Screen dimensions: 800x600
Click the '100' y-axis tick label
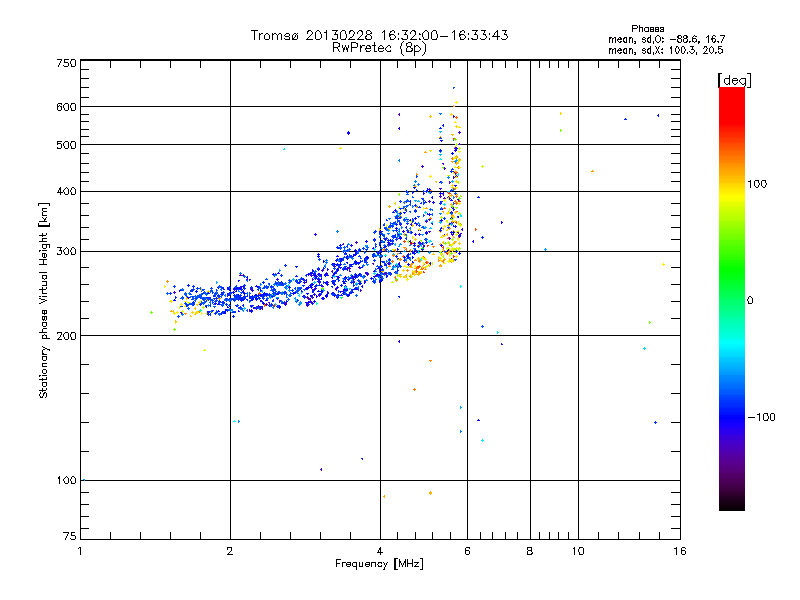[x=66, y=481]
